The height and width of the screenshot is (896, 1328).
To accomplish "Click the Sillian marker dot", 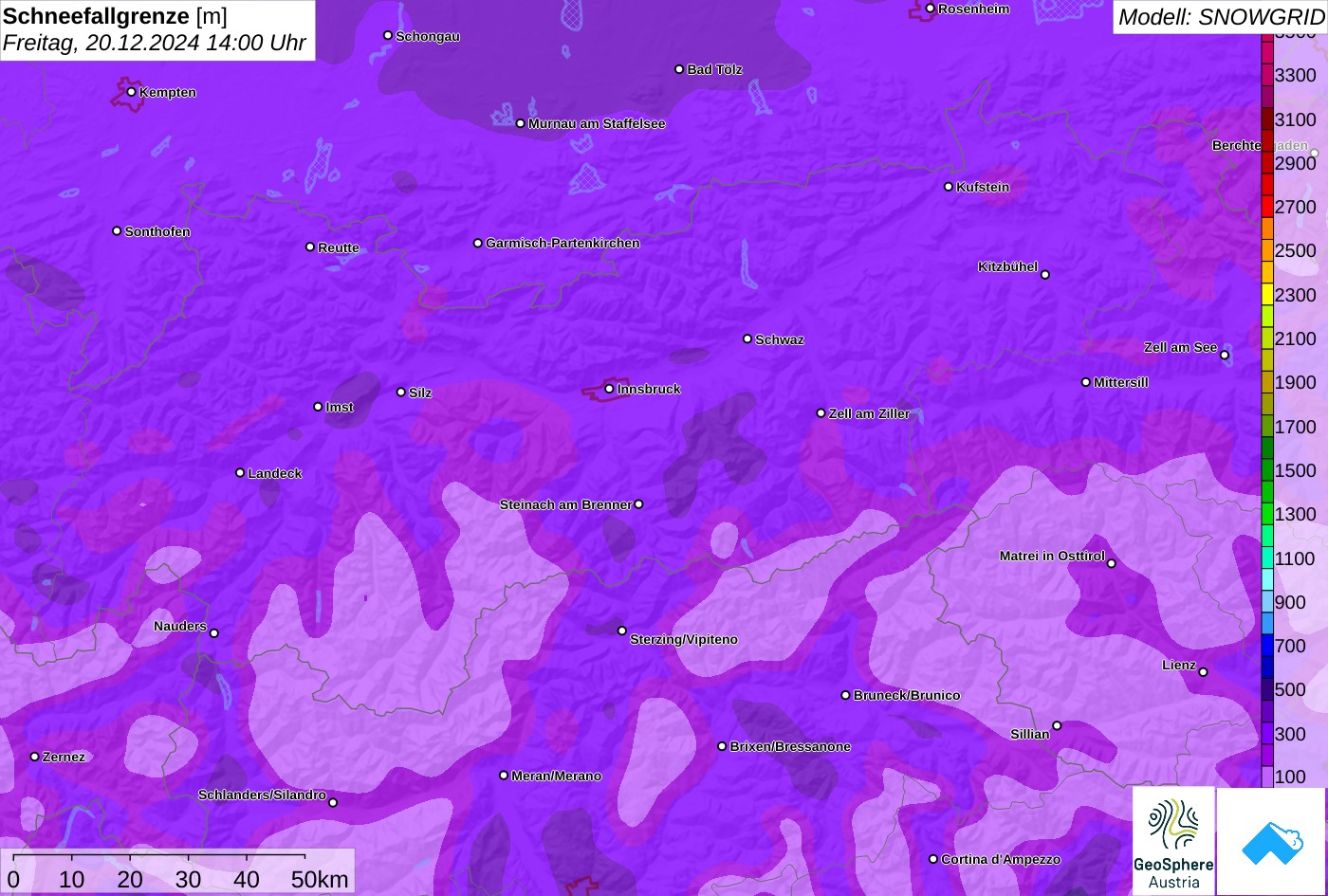I will click(x=1057, y=726).
